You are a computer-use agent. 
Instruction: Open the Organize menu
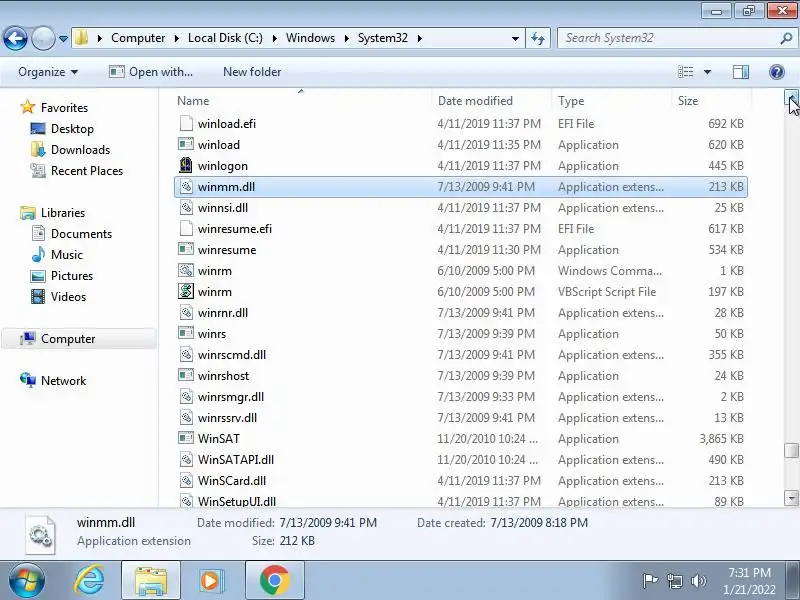pyautogui.click(x=48, y=72)
